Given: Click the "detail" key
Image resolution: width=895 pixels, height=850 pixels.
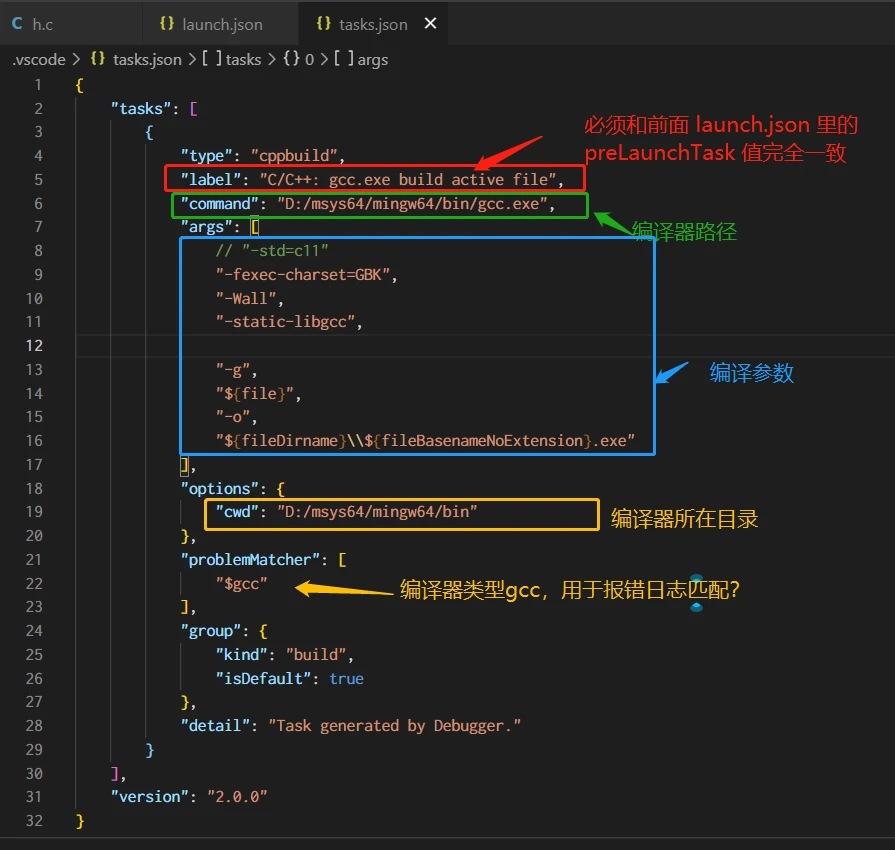Looking at the screenshot, I should (215, 726).
